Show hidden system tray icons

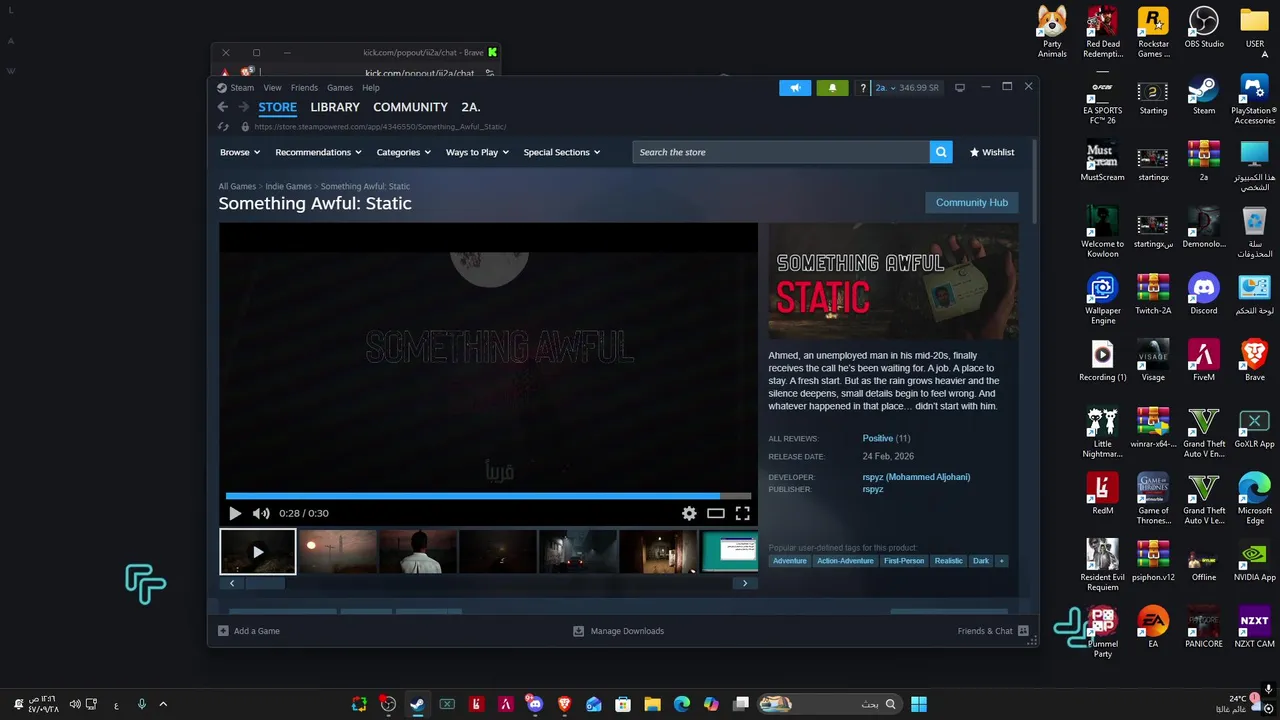[x=163, y=704]
